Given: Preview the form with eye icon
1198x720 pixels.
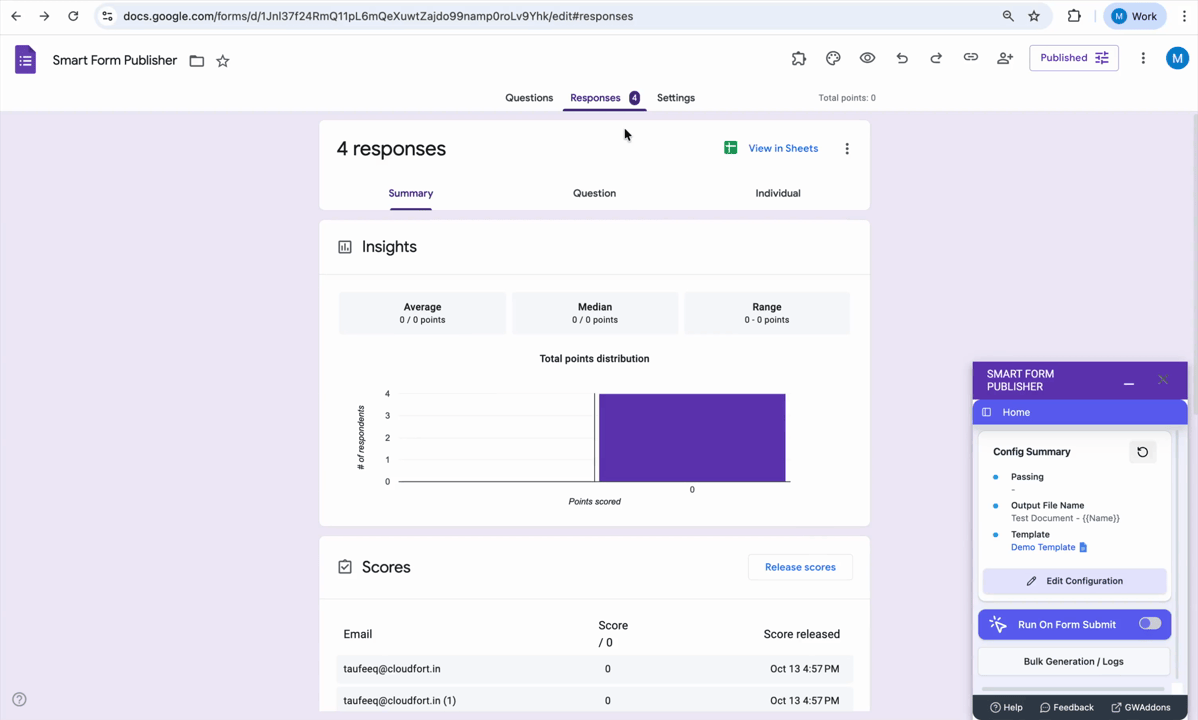Looking at the screenshot, I should [867, 58].
